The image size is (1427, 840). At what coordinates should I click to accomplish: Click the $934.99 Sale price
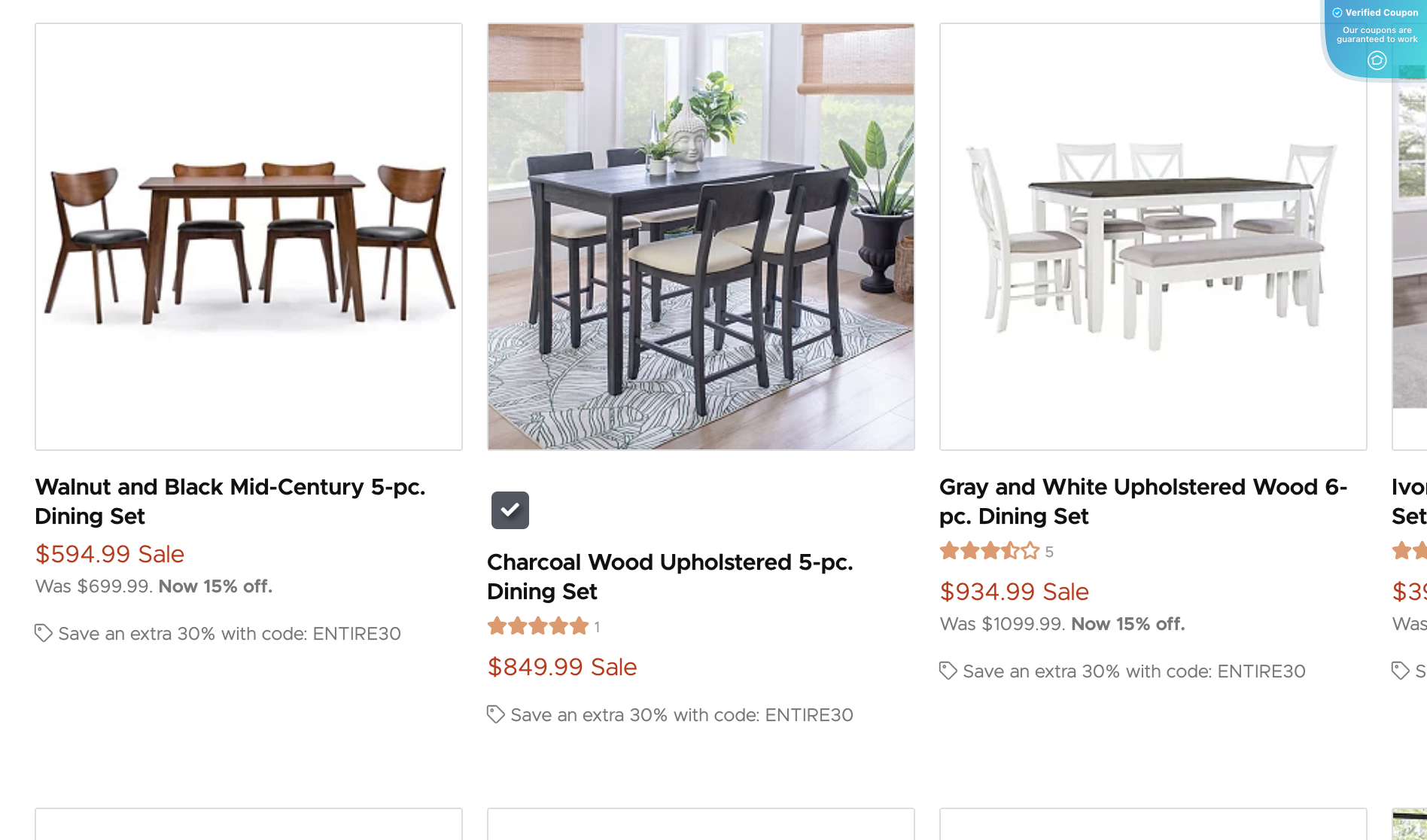[x=1014, y=592]
